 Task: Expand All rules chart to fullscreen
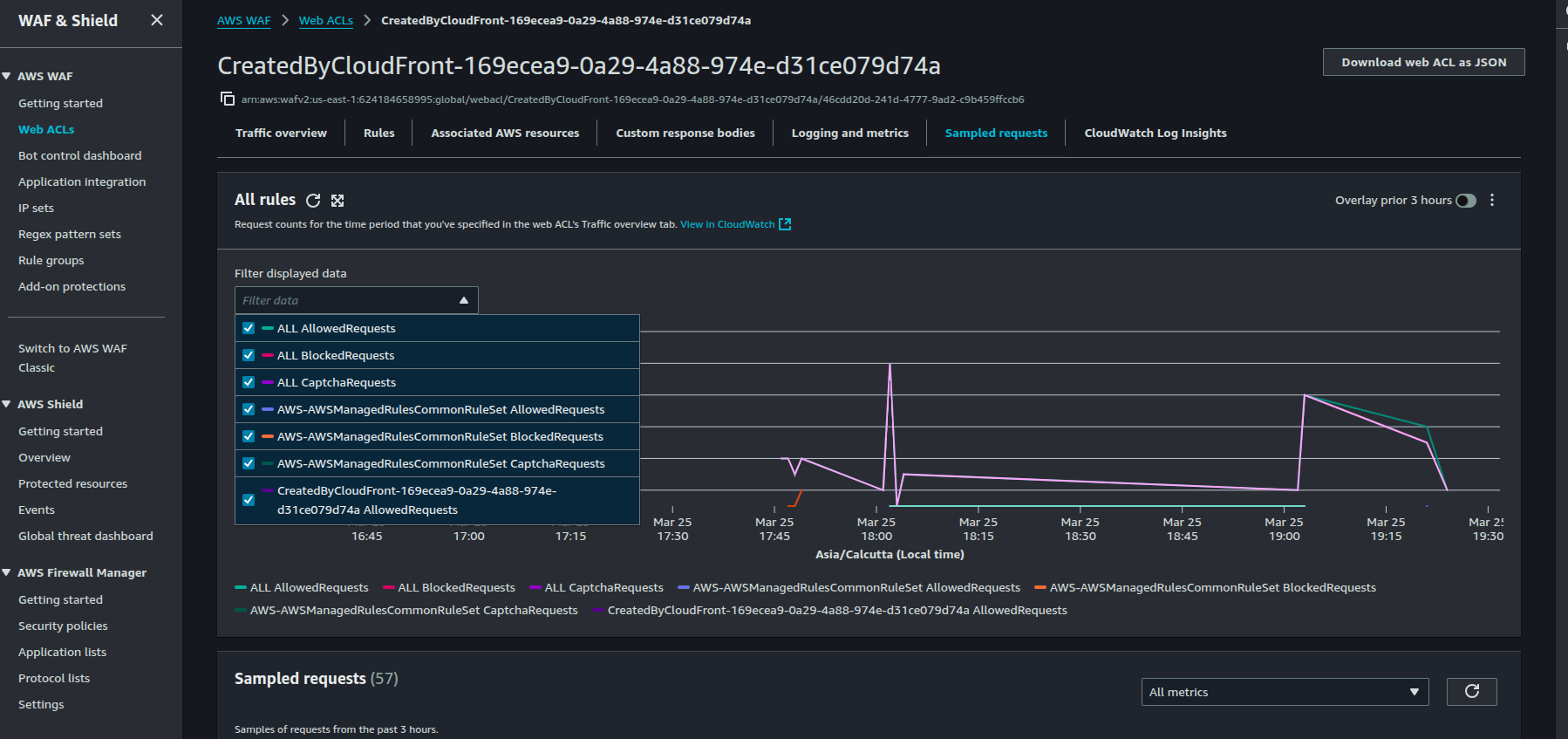click(337, 201)
